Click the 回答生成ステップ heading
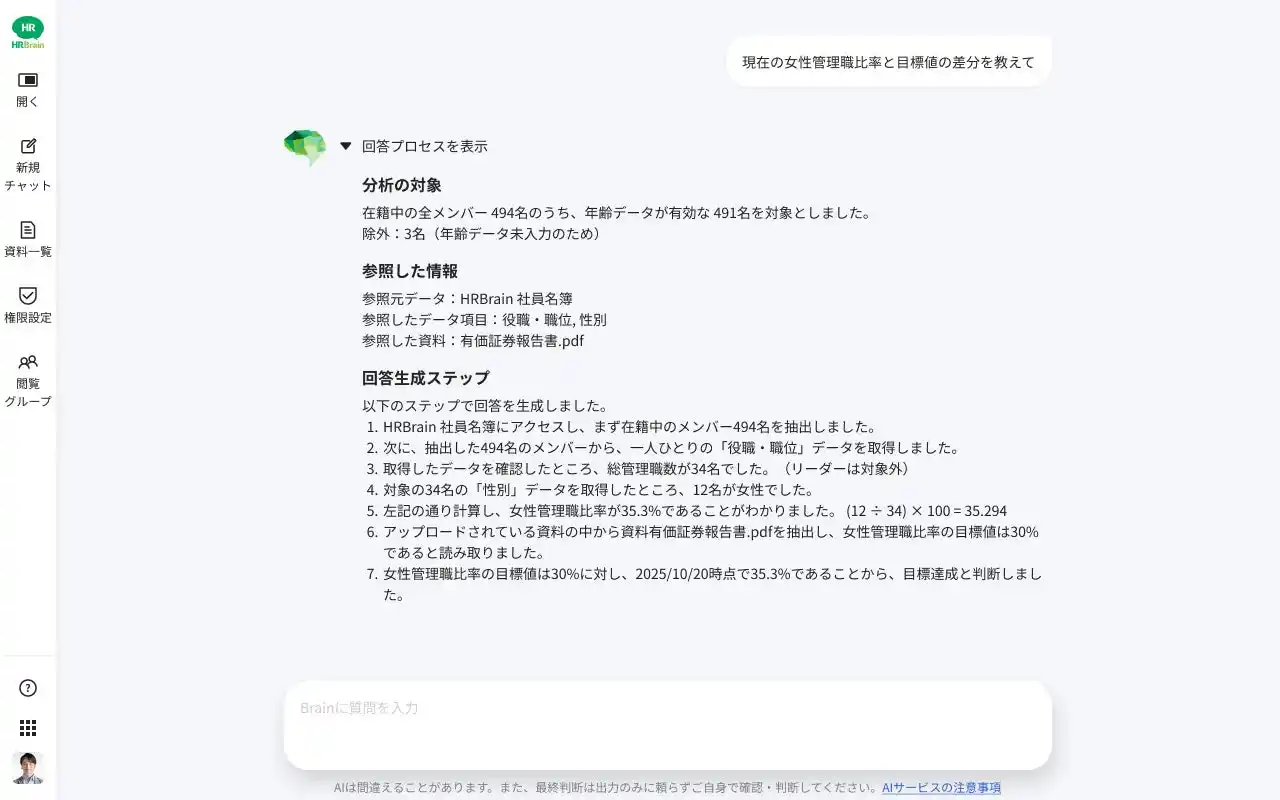Image resolution: width=1280 pixels, height=800 pixels. [x=426, y=378]
